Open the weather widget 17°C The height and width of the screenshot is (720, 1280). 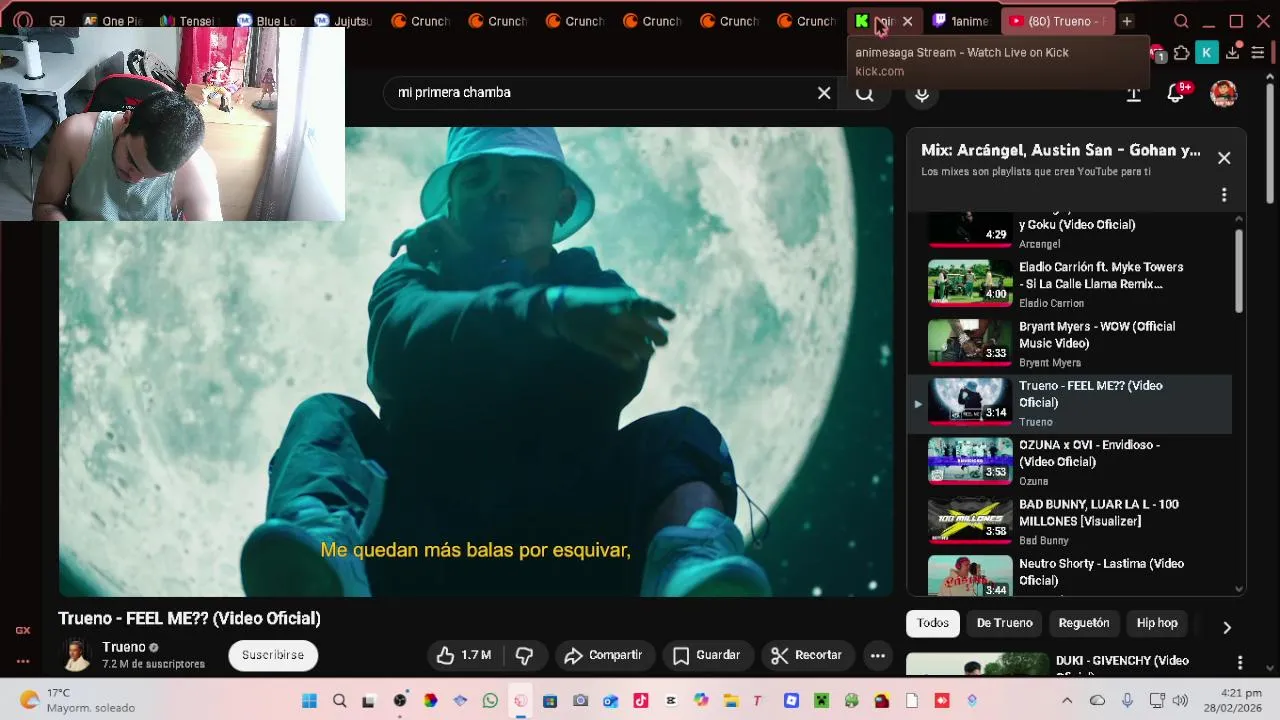click(78, 700)
